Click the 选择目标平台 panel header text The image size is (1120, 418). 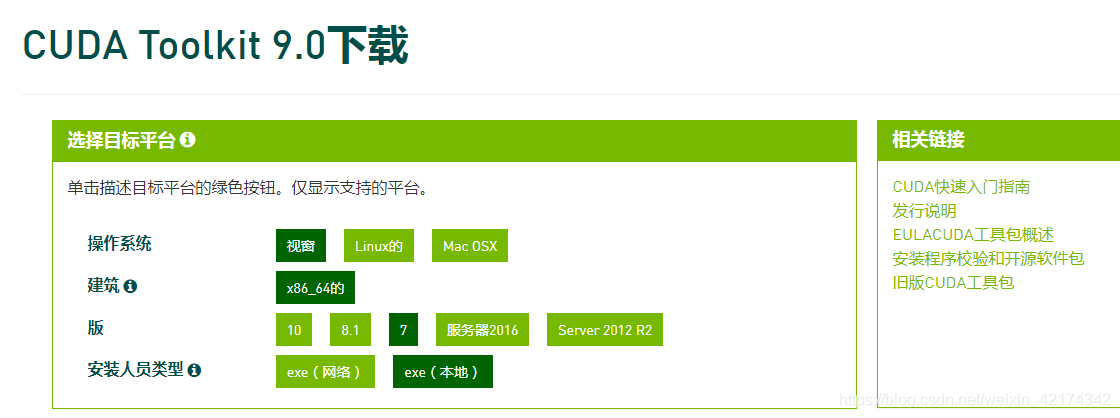121,140
